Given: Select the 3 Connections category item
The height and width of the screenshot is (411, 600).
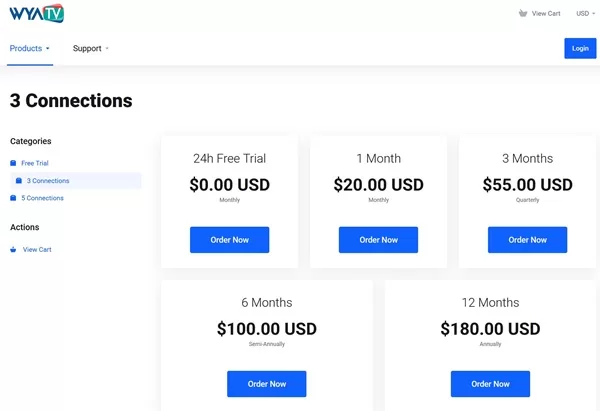Looking at the screenshot, I should click(76, 181).
